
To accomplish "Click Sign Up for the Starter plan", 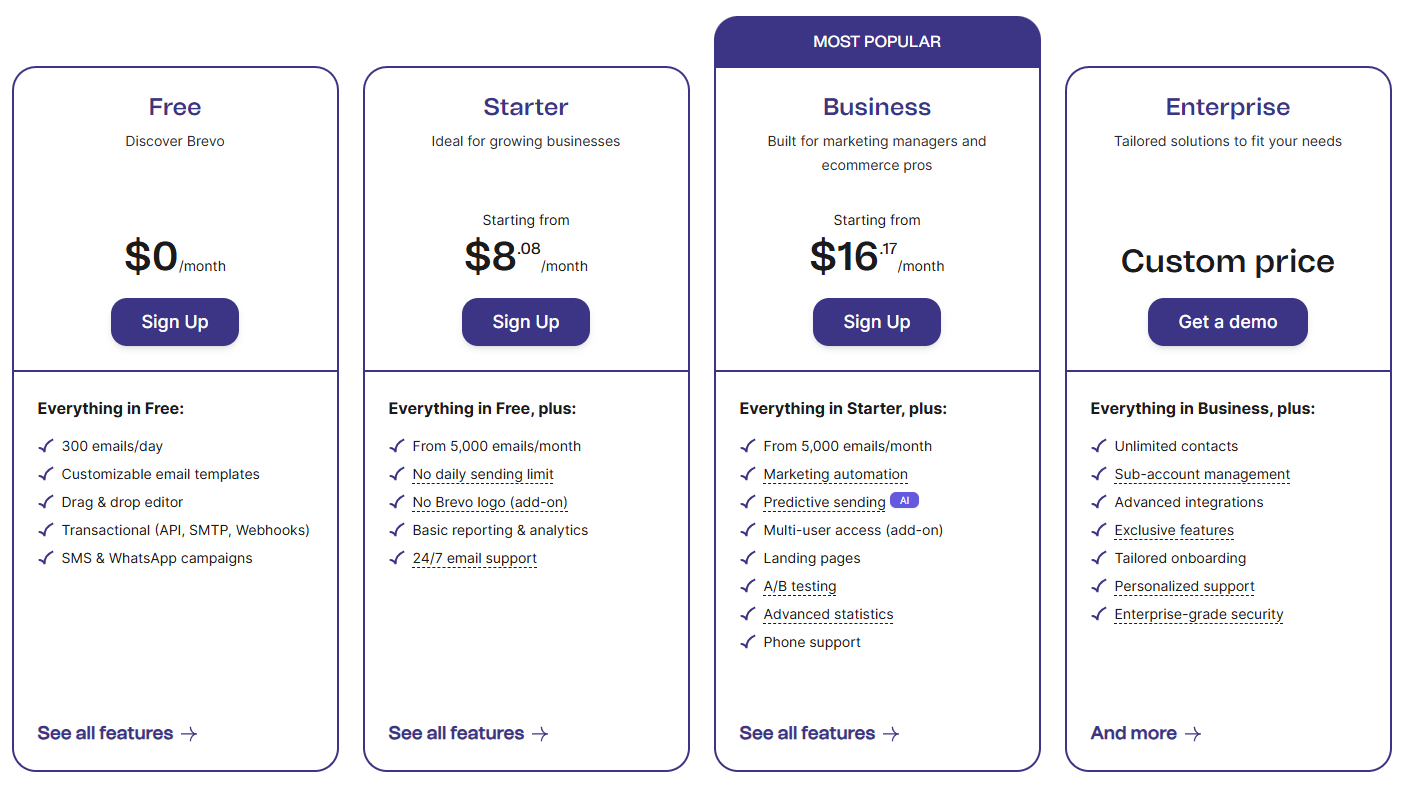I will 526,322.
